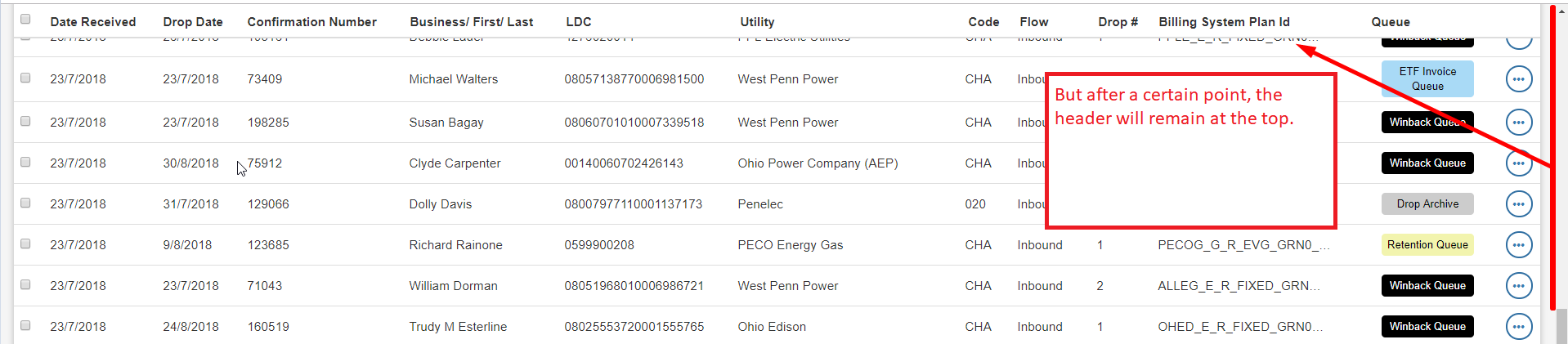Open actions menu for Susan Bagay row
Screen dimensions: 1568x344
coord(1518,123)
